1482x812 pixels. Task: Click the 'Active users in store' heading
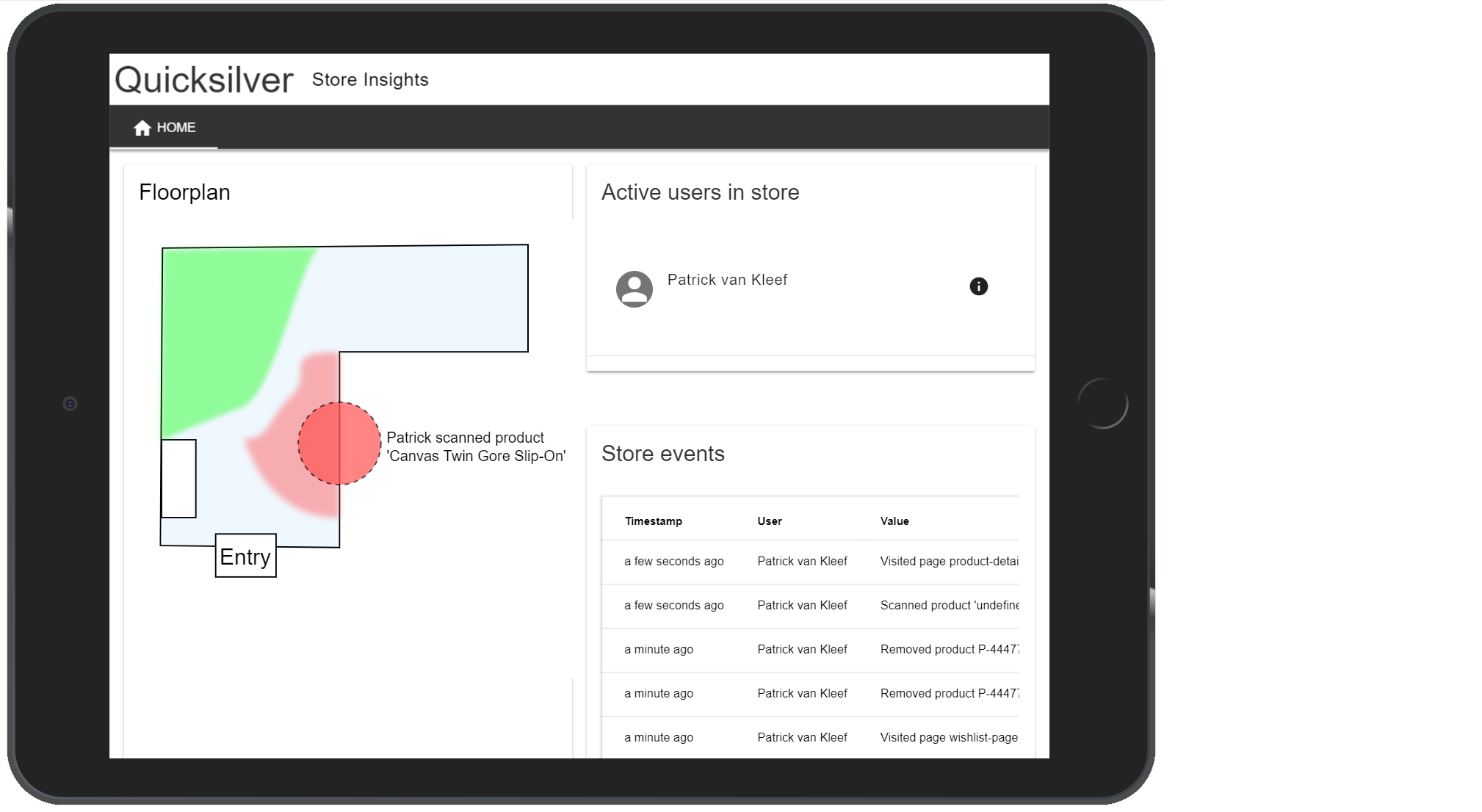click(700, 192)
